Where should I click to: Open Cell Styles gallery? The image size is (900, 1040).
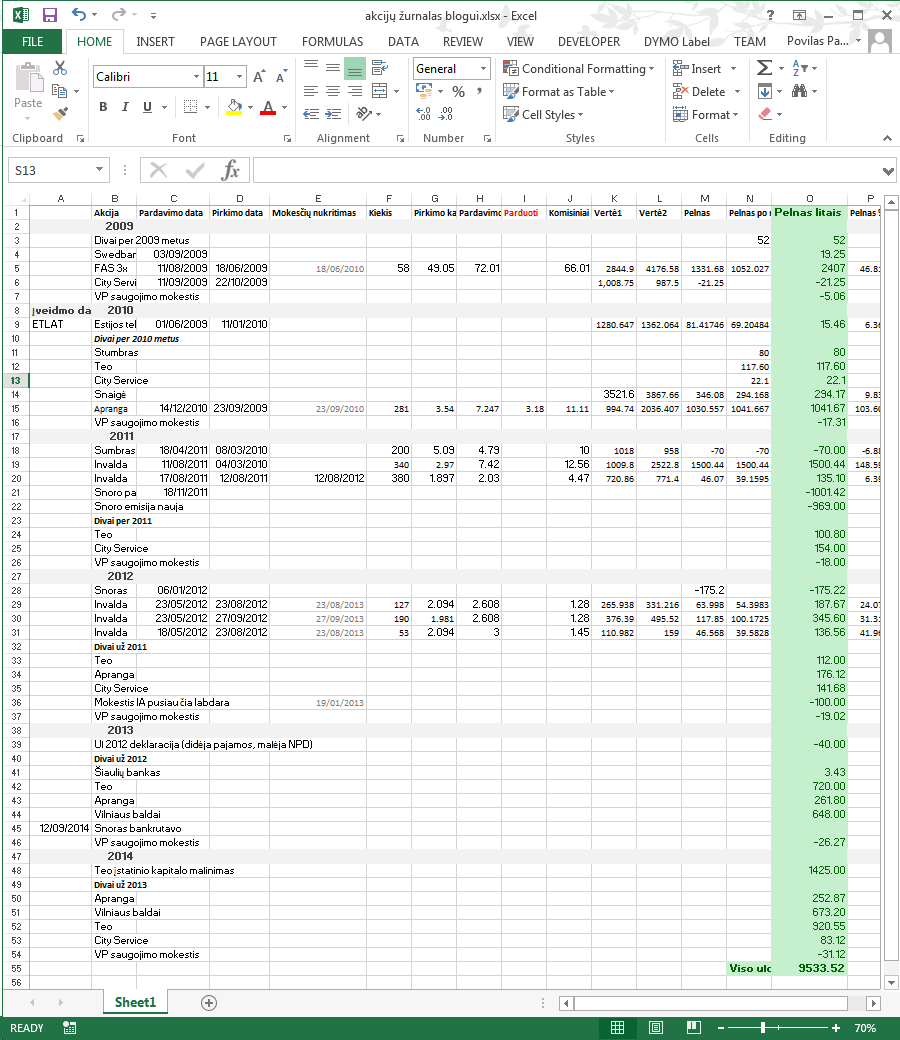tap(543, 115)
